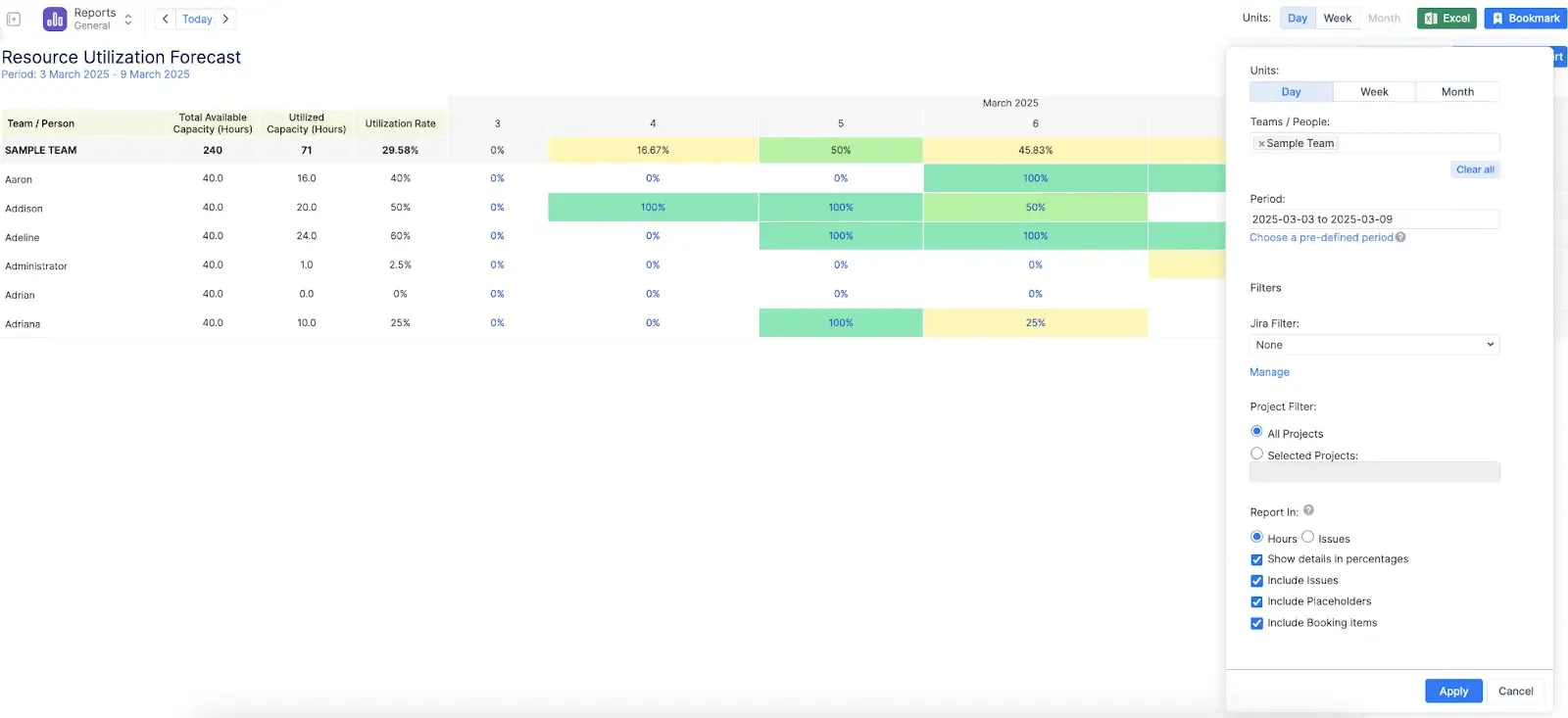1568x718 pixels.
Task: Switch to Day units at top
Action: click(1298, 18)
